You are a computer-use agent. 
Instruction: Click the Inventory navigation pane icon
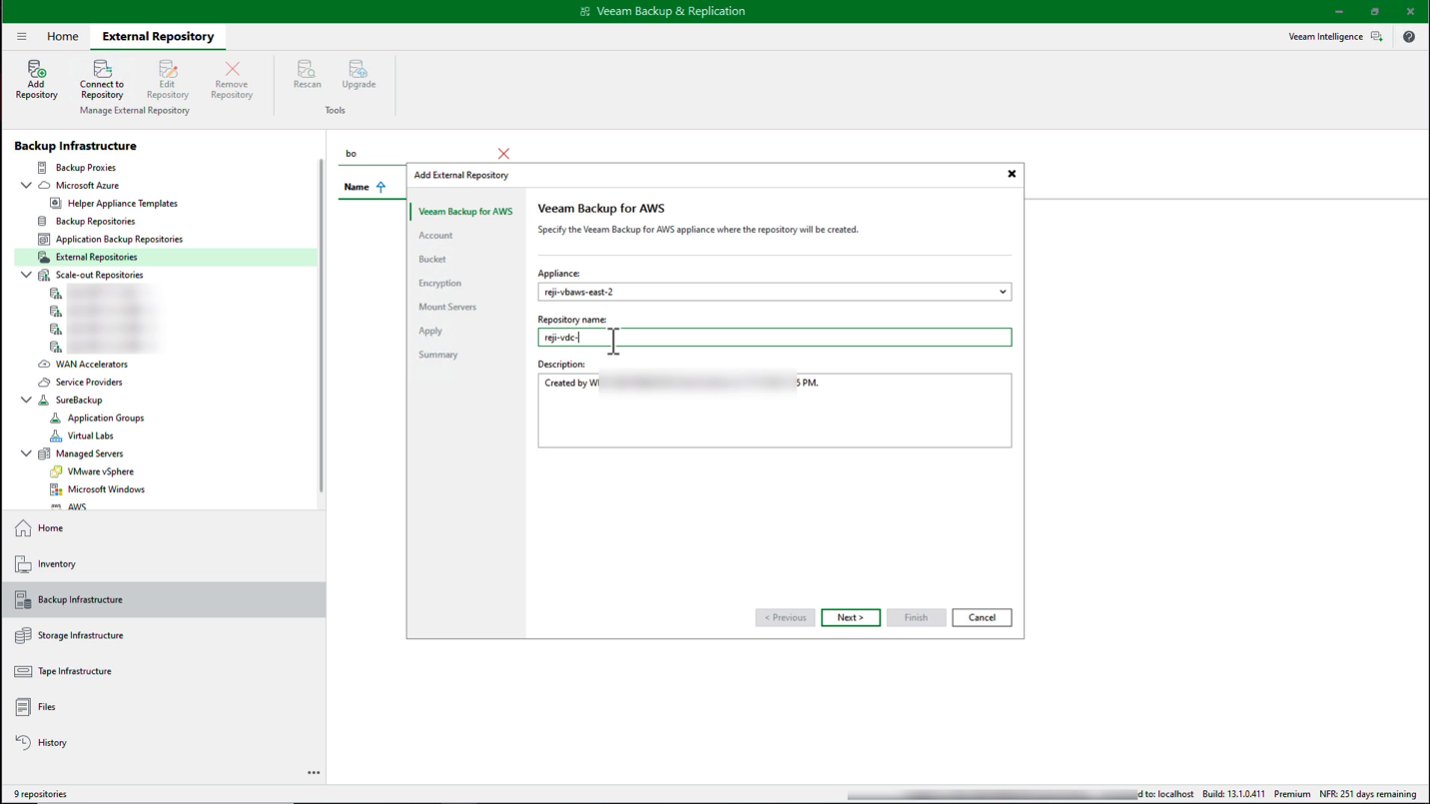(x=23, y=564)
